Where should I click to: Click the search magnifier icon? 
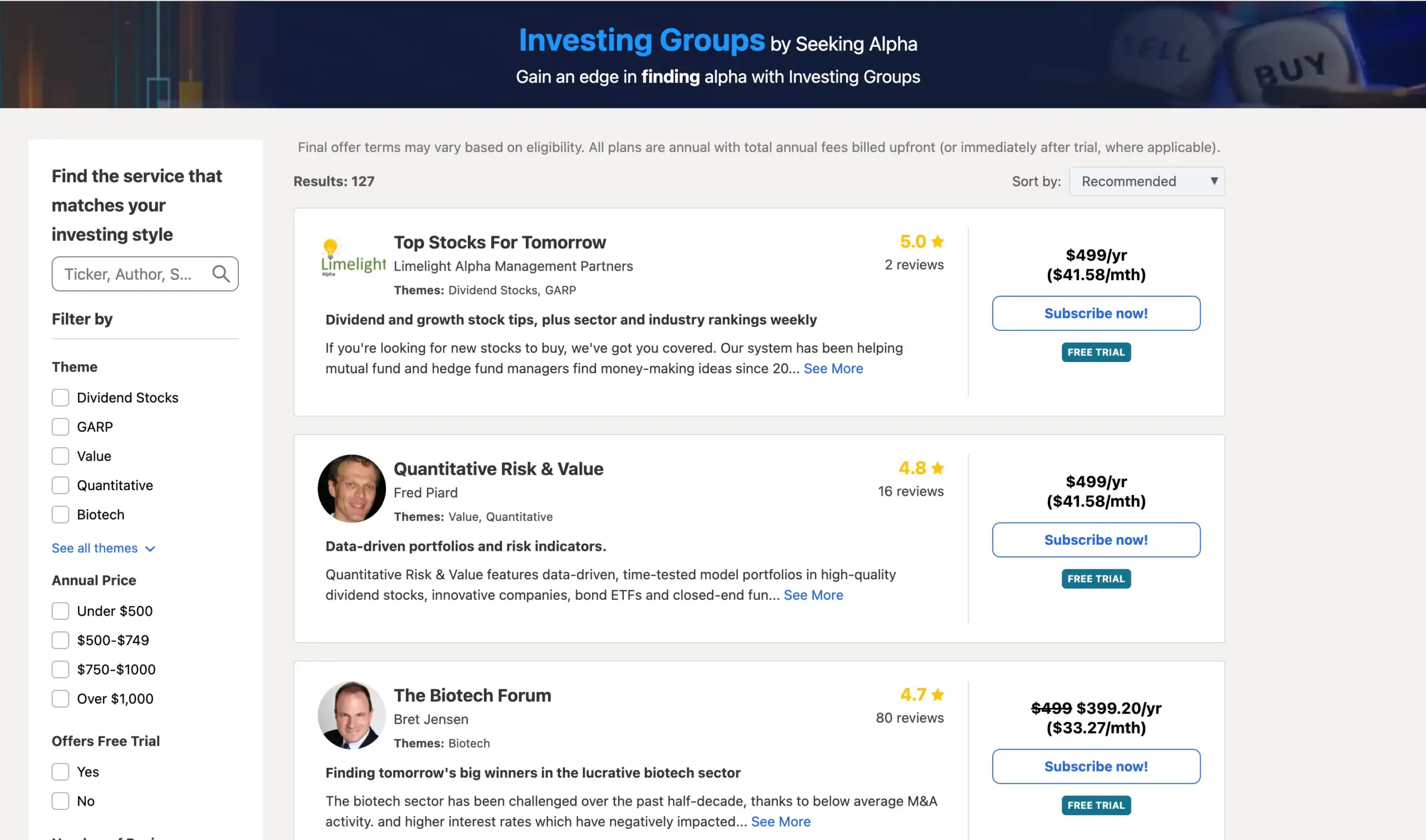point(221,274)
